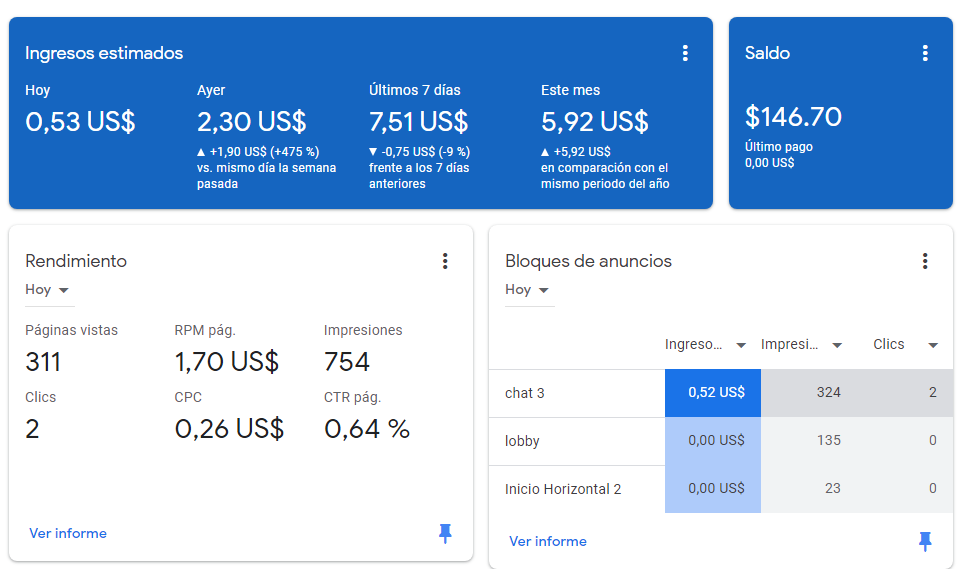
Task: Select the chat 3 ad unit row
Action: click(x=721, y=393)
